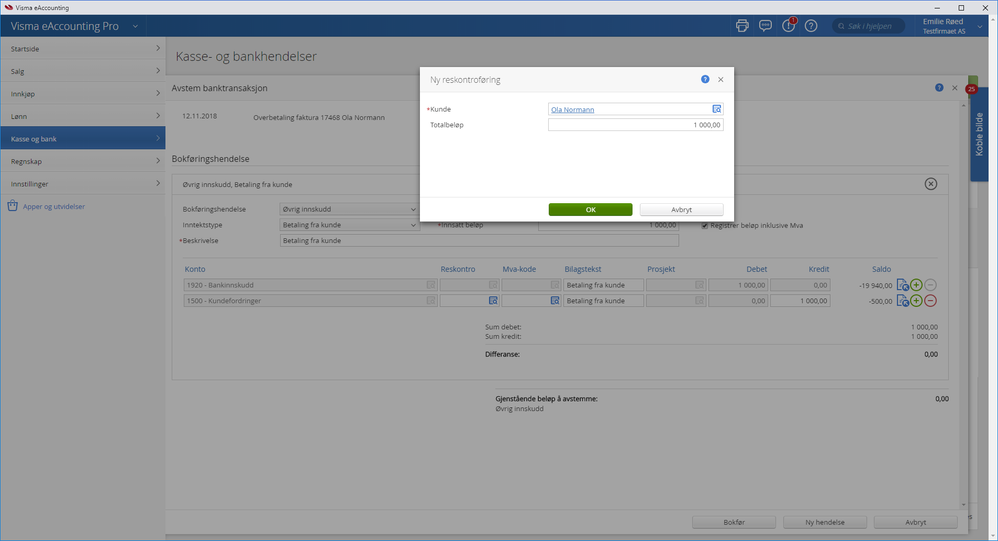Open the Koble bilde side tab
Image resolution: width=998 pixels, height=541 pixels.
tap(979, 134)
